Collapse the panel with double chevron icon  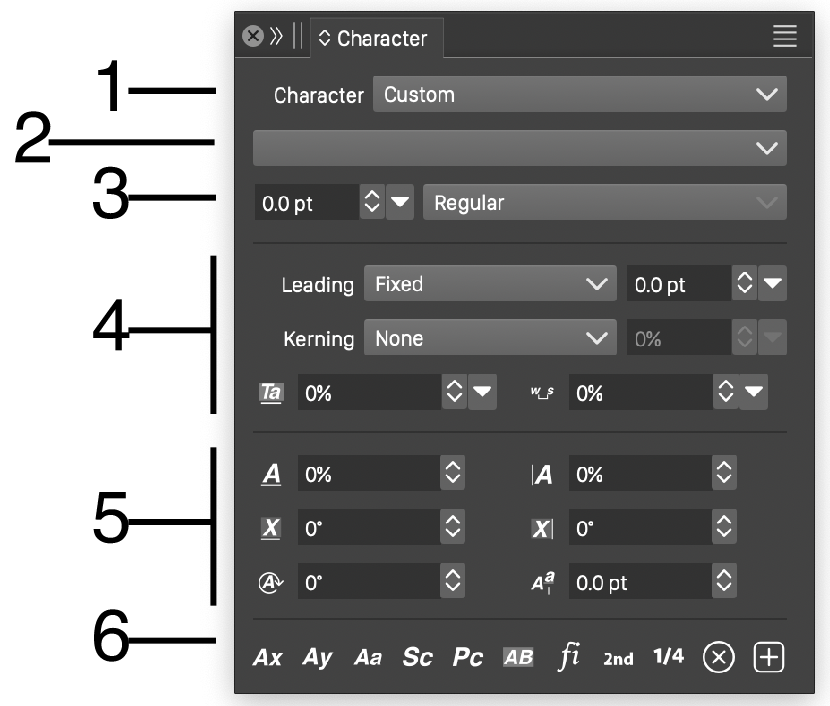pos(277,37)
